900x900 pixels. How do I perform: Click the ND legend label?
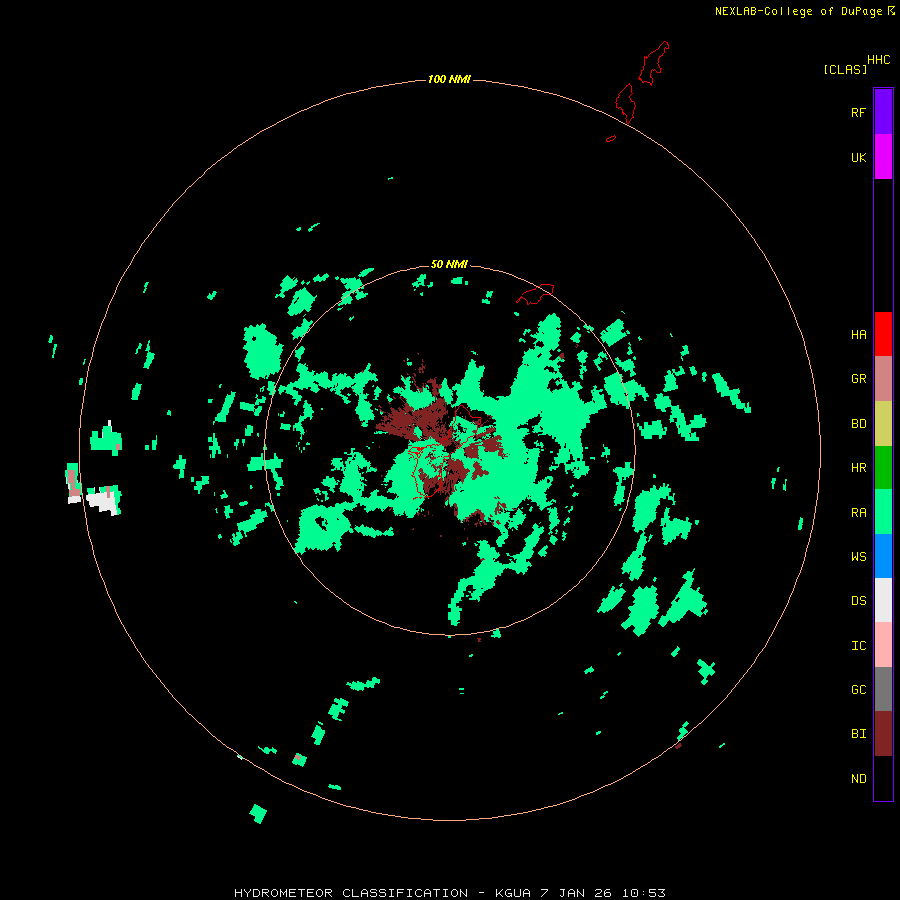click(858, 779)
